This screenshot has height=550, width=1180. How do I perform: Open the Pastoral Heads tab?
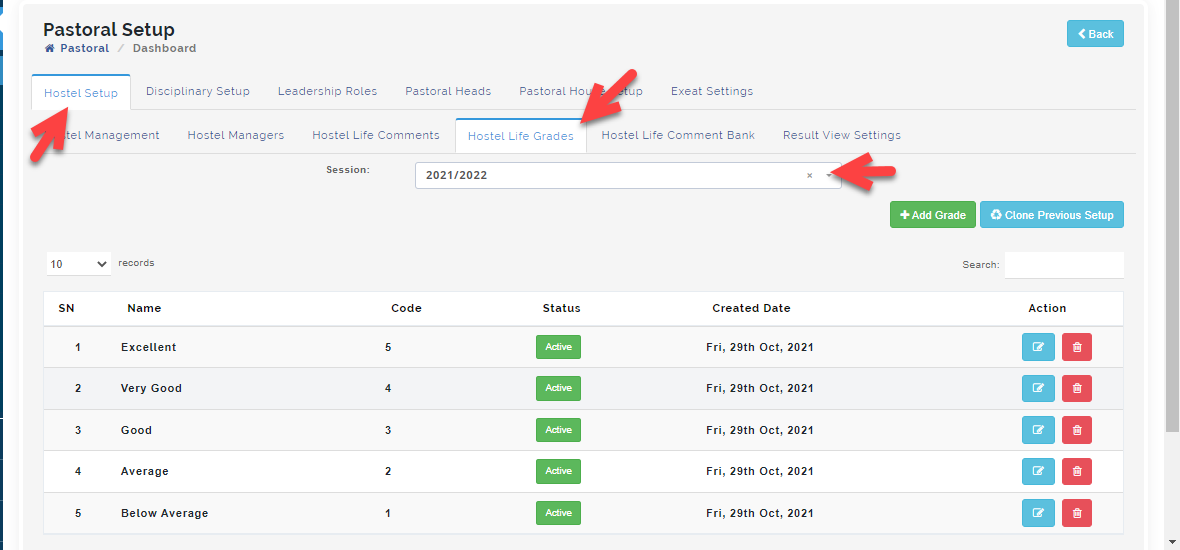(x=448, y=91)
